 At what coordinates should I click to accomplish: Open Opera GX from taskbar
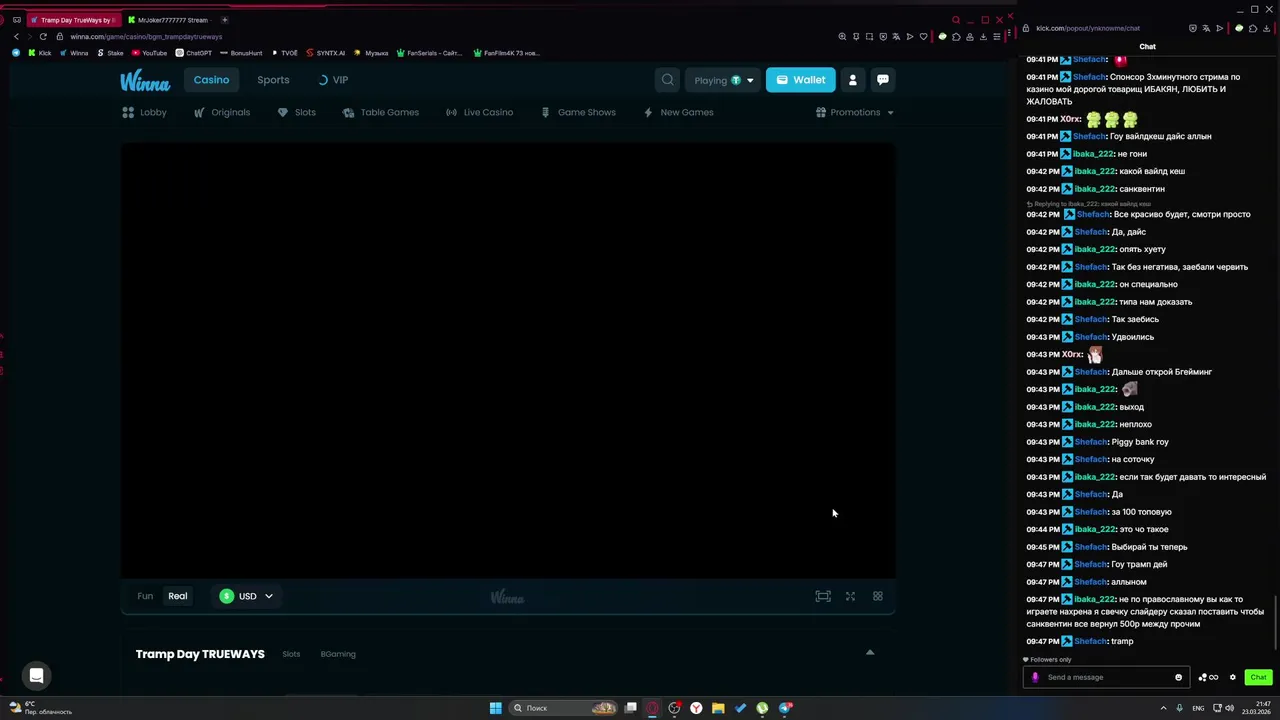coord(652,708)
